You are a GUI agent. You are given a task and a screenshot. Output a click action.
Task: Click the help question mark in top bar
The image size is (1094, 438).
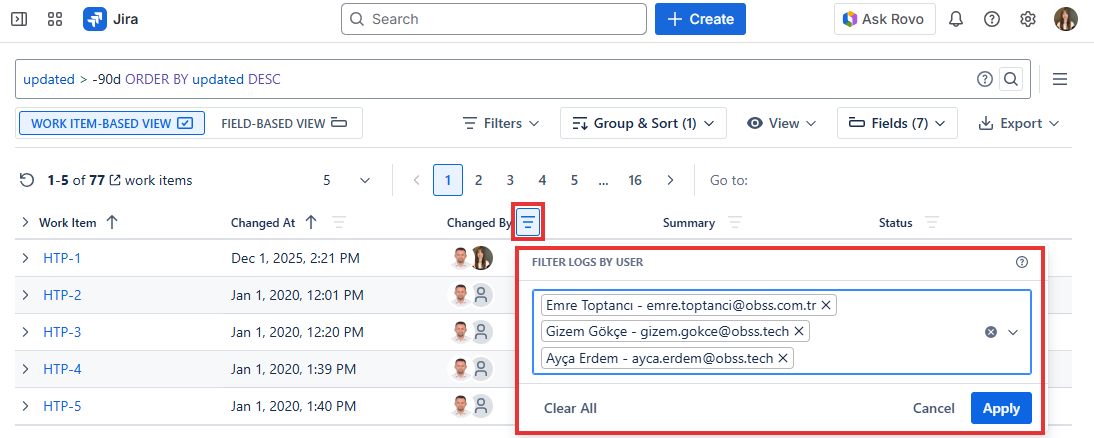[992, 19]
